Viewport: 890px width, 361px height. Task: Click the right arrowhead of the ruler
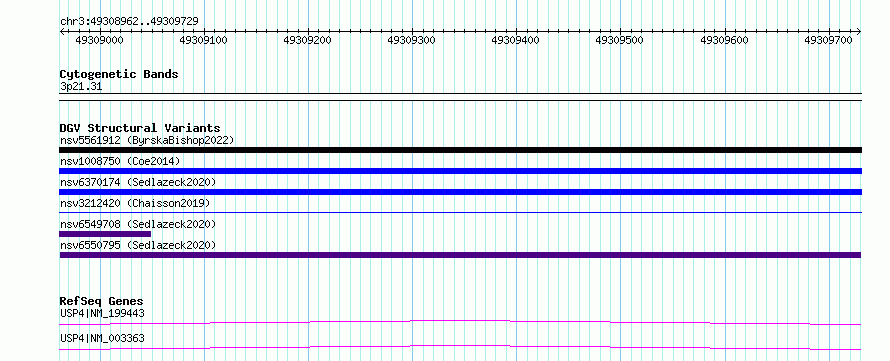tap(859, 32)
